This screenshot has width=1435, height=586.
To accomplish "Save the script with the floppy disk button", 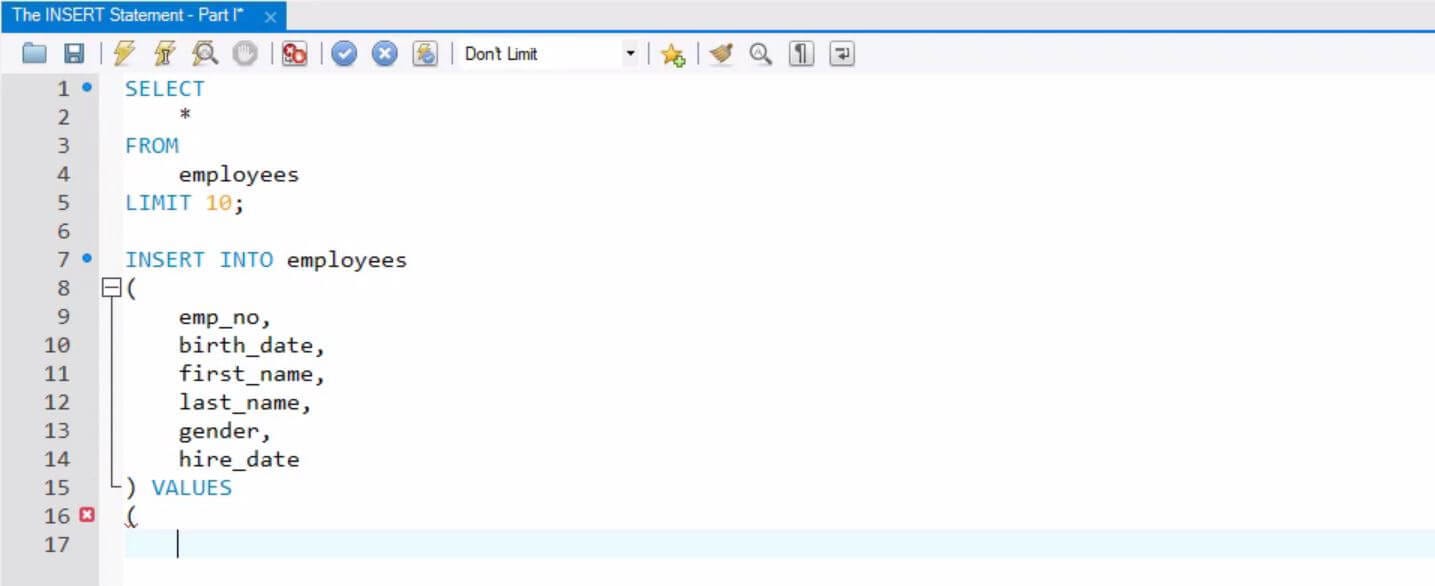I will tap(73, 53).
